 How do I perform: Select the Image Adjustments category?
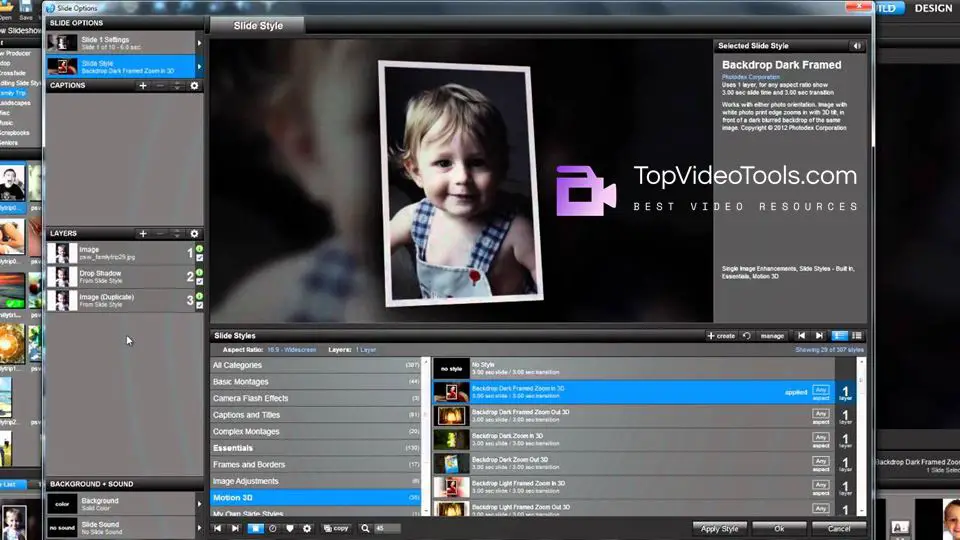(x=315, y=481)
